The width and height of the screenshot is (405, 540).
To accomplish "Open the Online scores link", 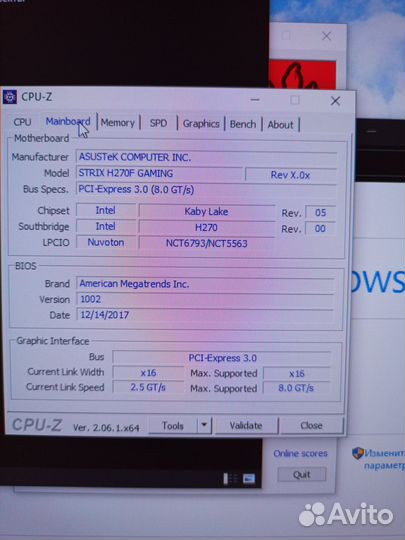I will point(300,454).
